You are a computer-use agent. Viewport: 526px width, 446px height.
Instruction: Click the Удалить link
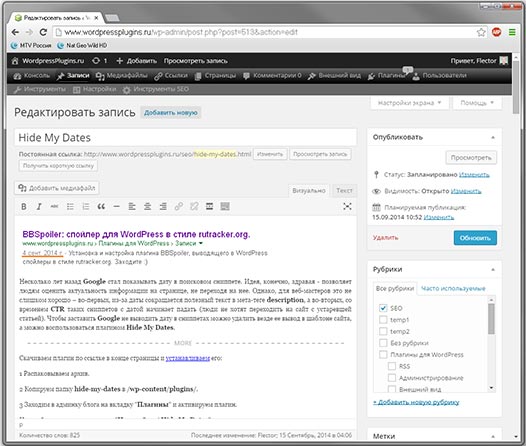pos(385,238)
